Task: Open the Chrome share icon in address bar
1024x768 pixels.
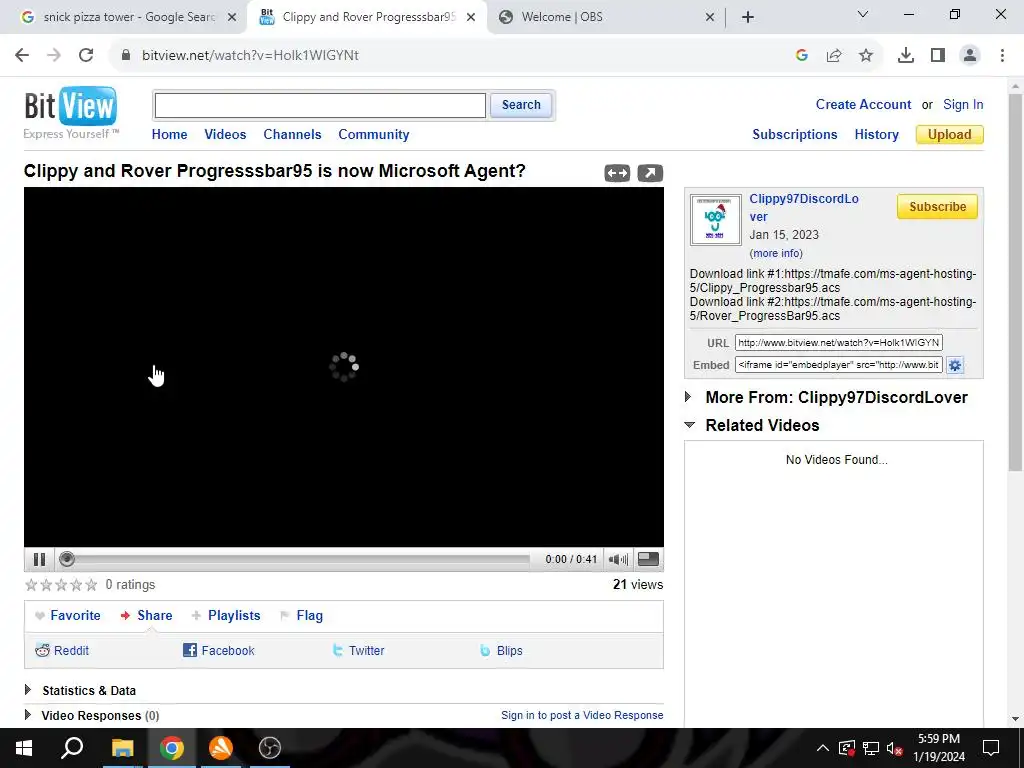Action: click(x=834, y=56)
